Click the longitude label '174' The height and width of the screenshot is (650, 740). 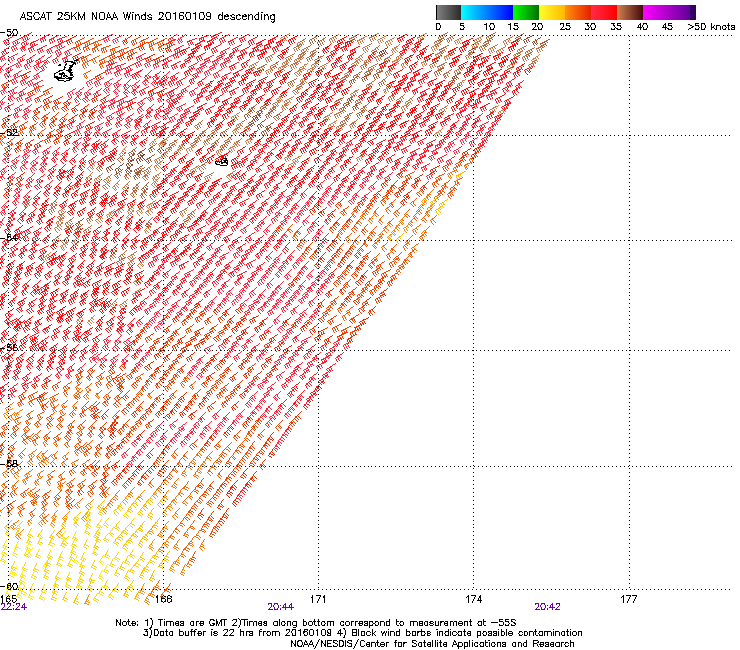pyautogui.click(x=473, y=599)
